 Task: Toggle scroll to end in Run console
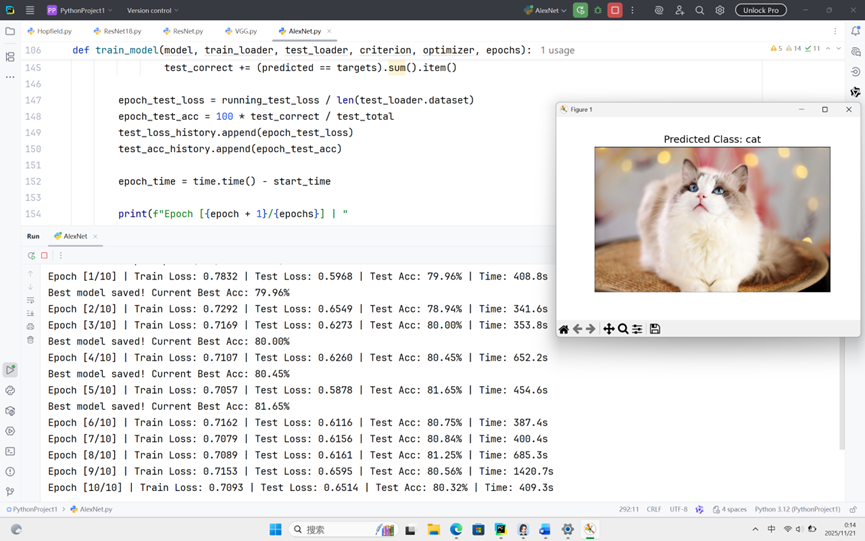tap(30, 313)
